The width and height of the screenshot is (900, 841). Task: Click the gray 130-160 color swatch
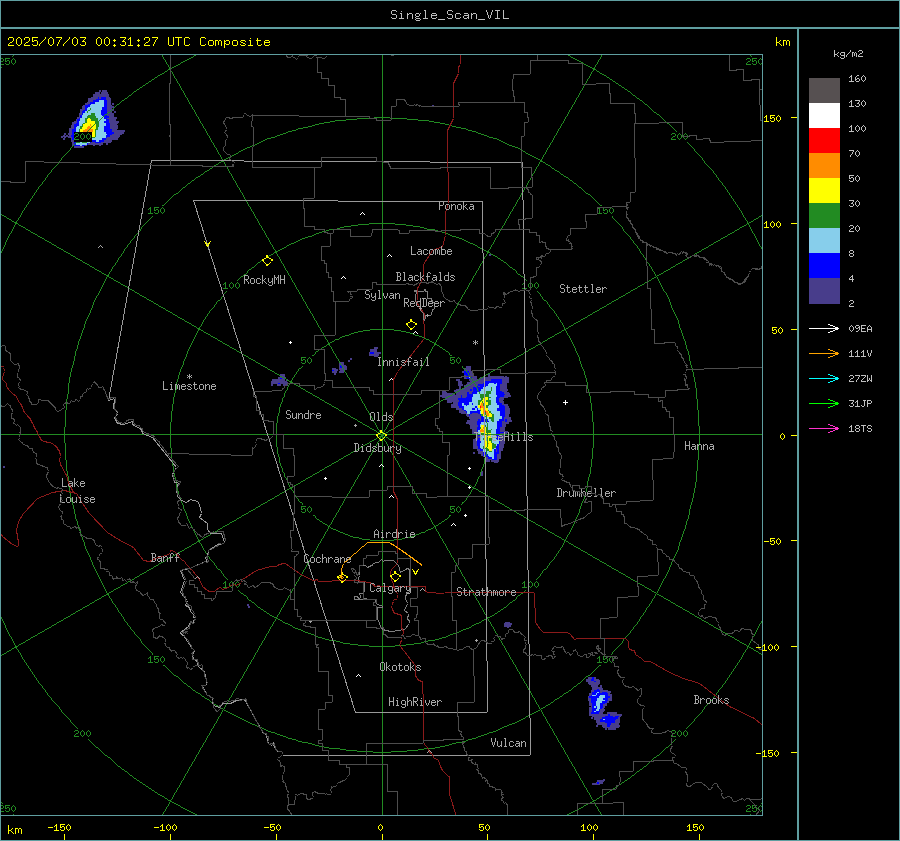(x=824, y=91)
